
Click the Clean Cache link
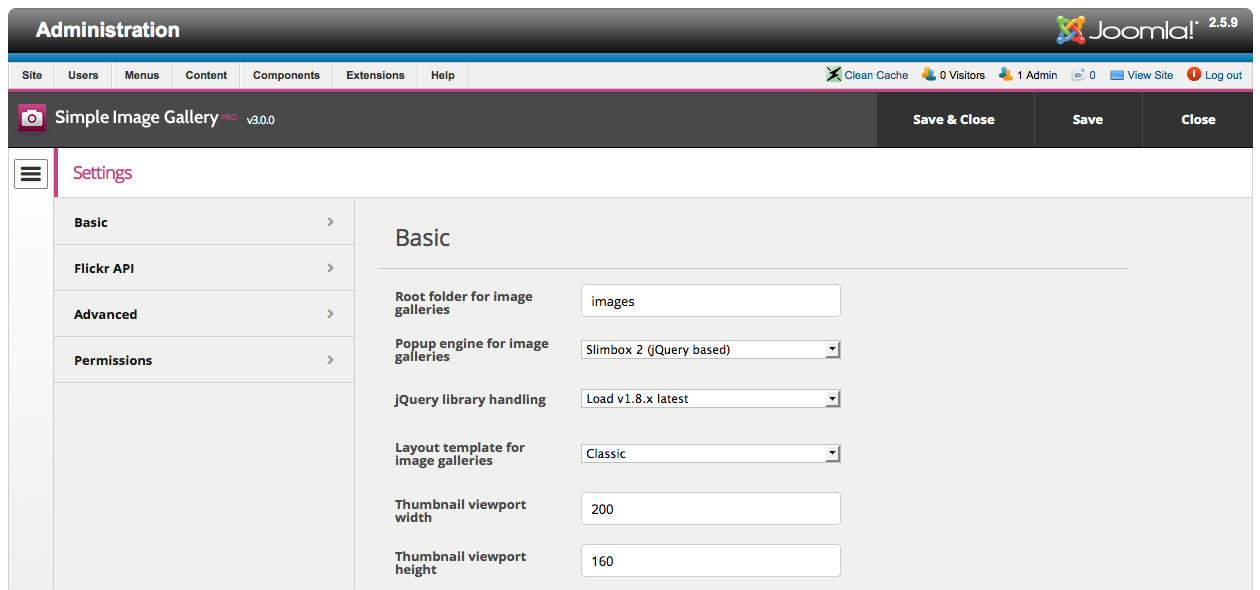click(876, 75)
